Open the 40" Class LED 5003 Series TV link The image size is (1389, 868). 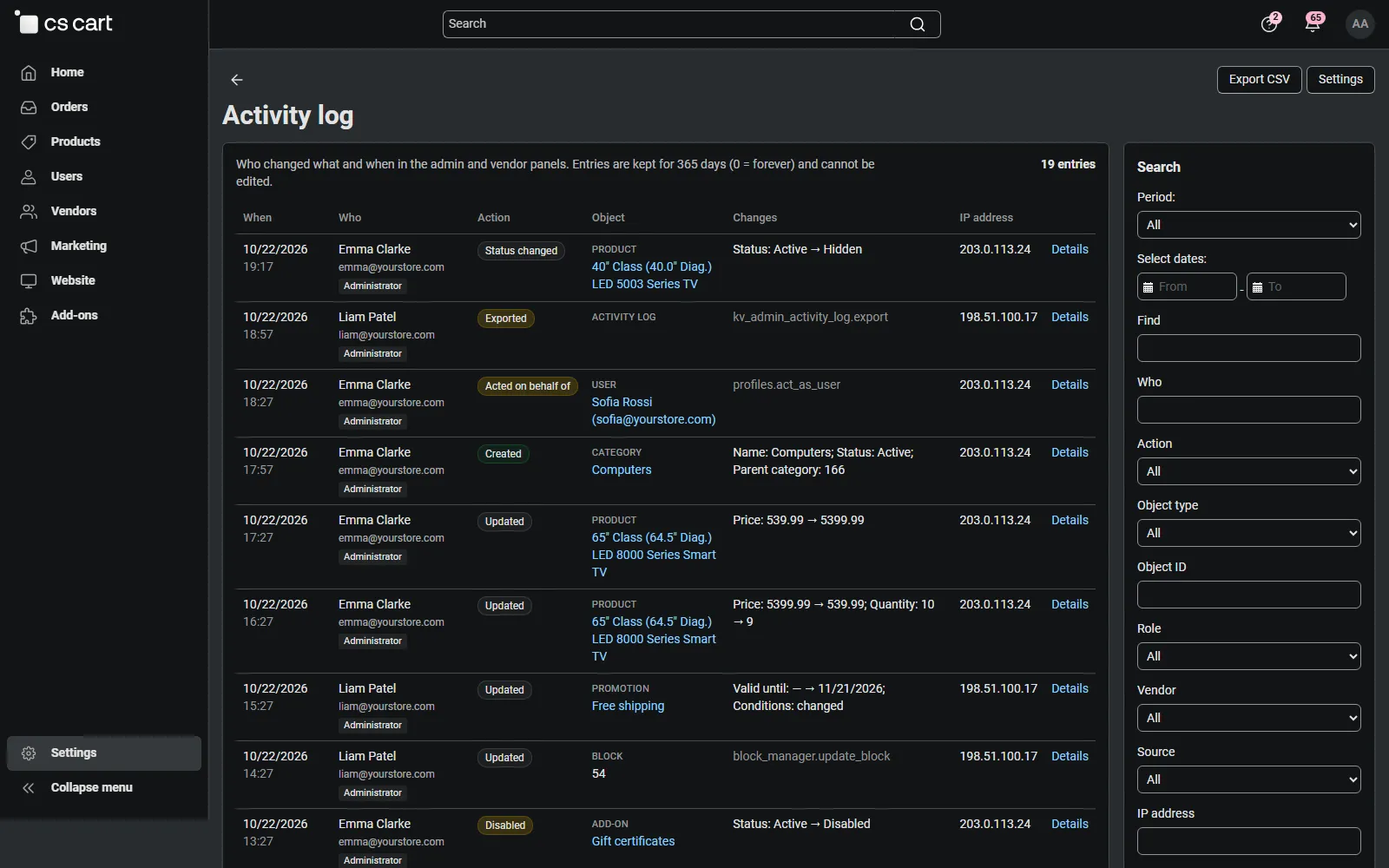(x=651, y=275)
